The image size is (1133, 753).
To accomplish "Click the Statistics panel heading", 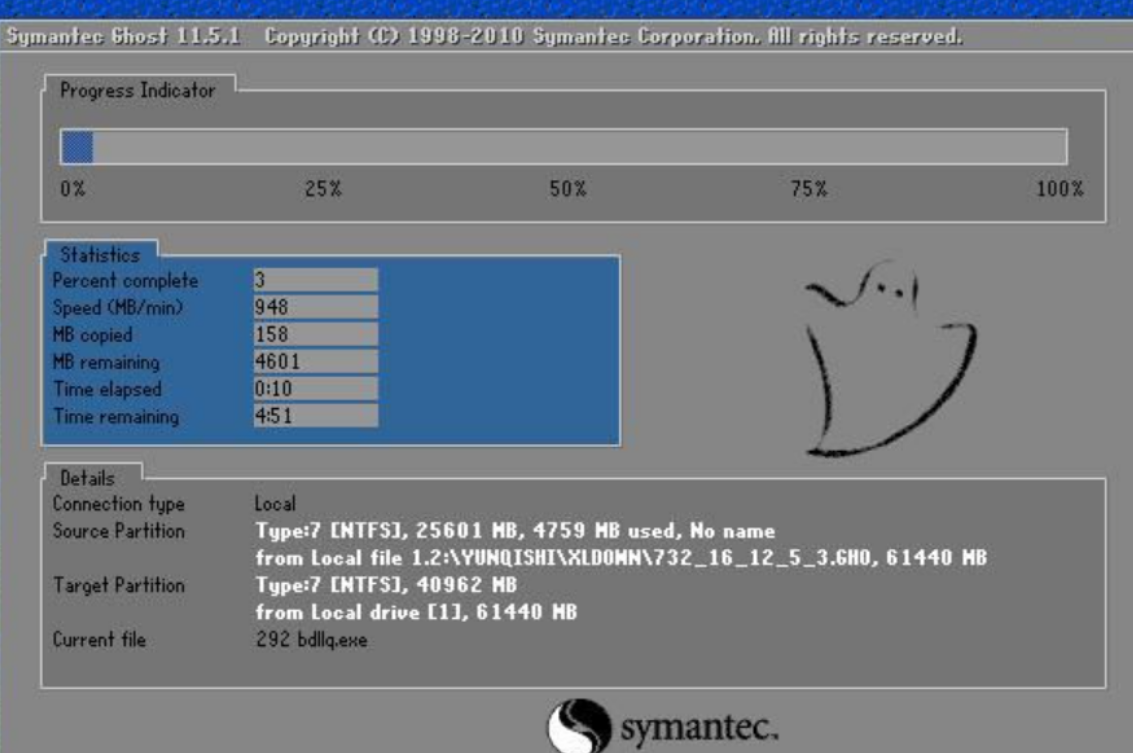I will tap(100, 254).
